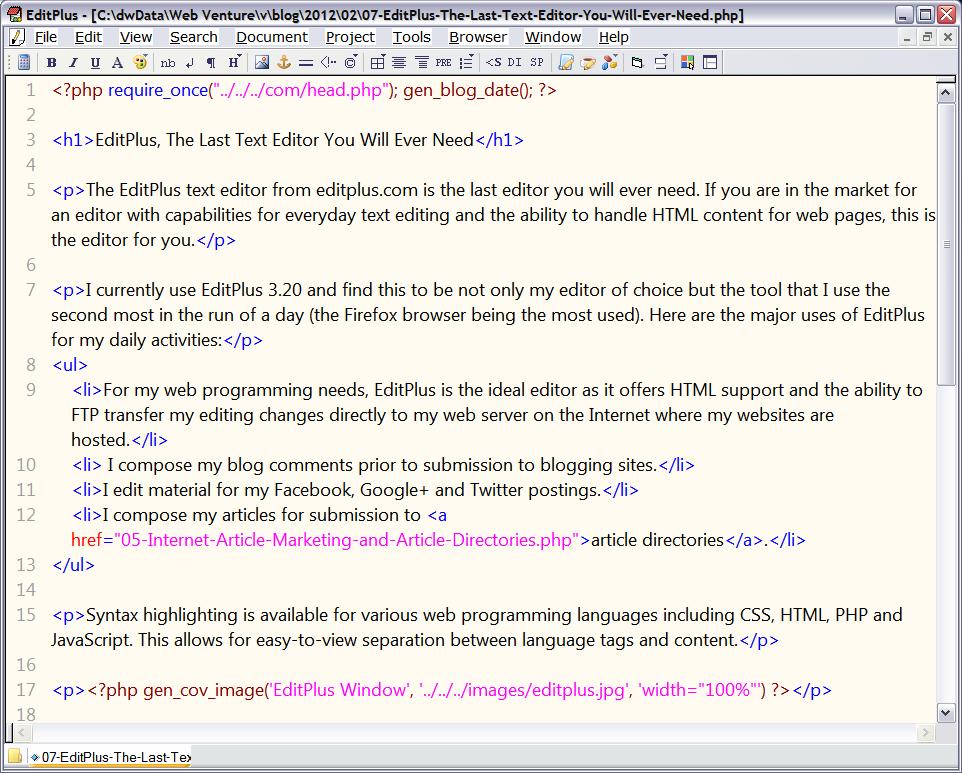Viewport: 962px width, 773px height.
Task: Insert paragraph tag with pilcrow icon
Action: tap(211, 63)
